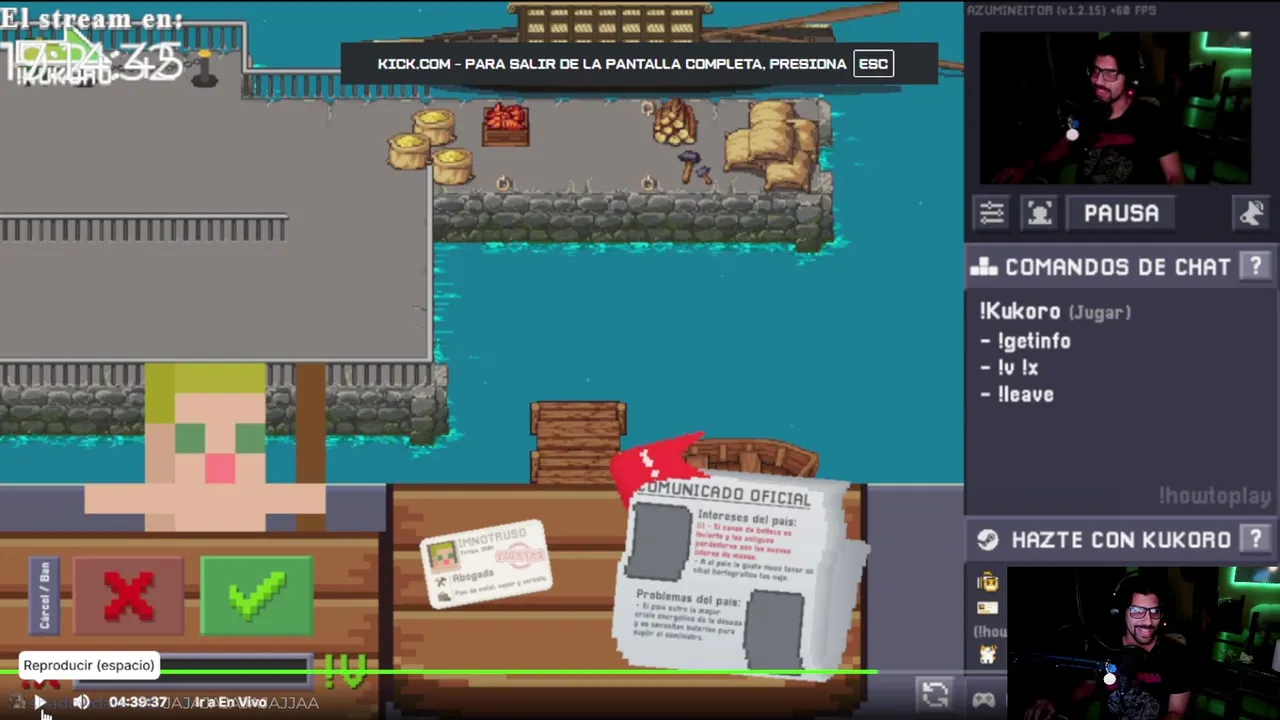
Task: Click the hammer on the dock
Action: 692,167
